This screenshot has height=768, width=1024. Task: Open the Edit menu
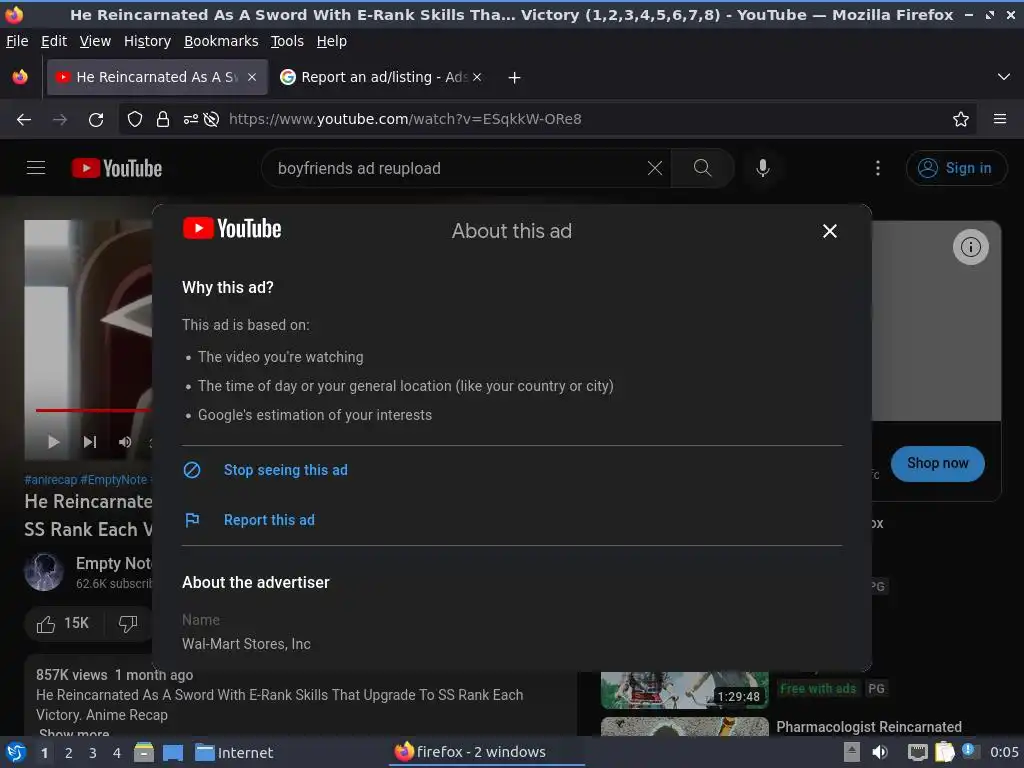[54, 41]
